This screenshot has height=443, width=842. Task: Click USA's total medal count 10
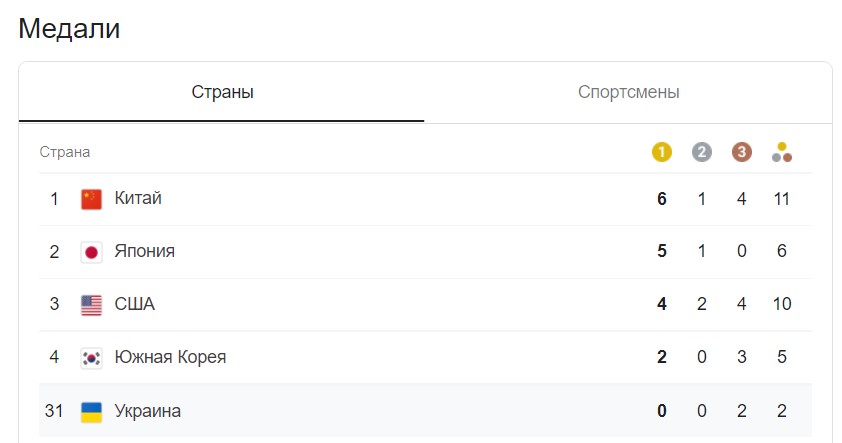click(782, 304)
